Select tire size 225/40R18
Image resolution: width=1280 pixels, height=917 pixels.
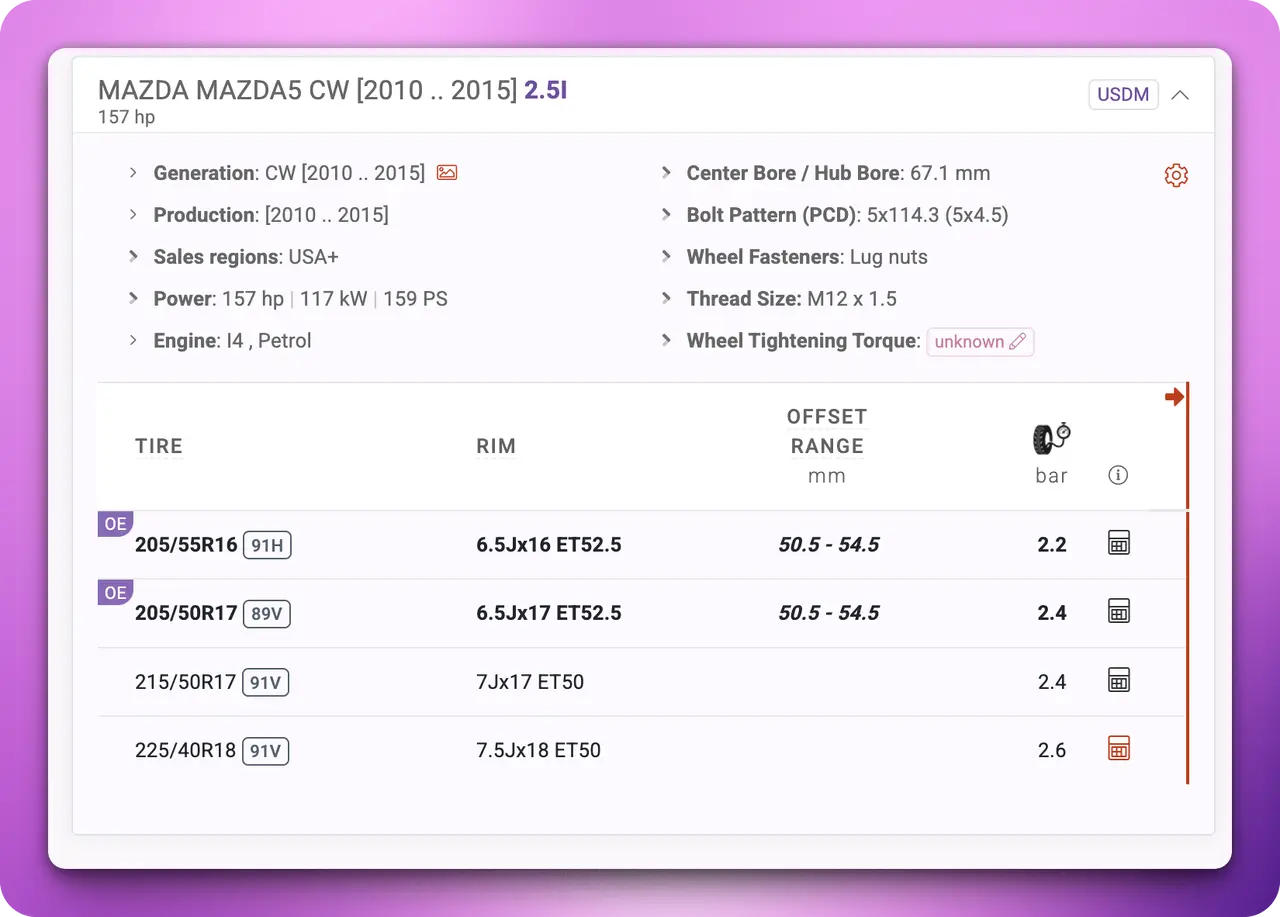185,750
